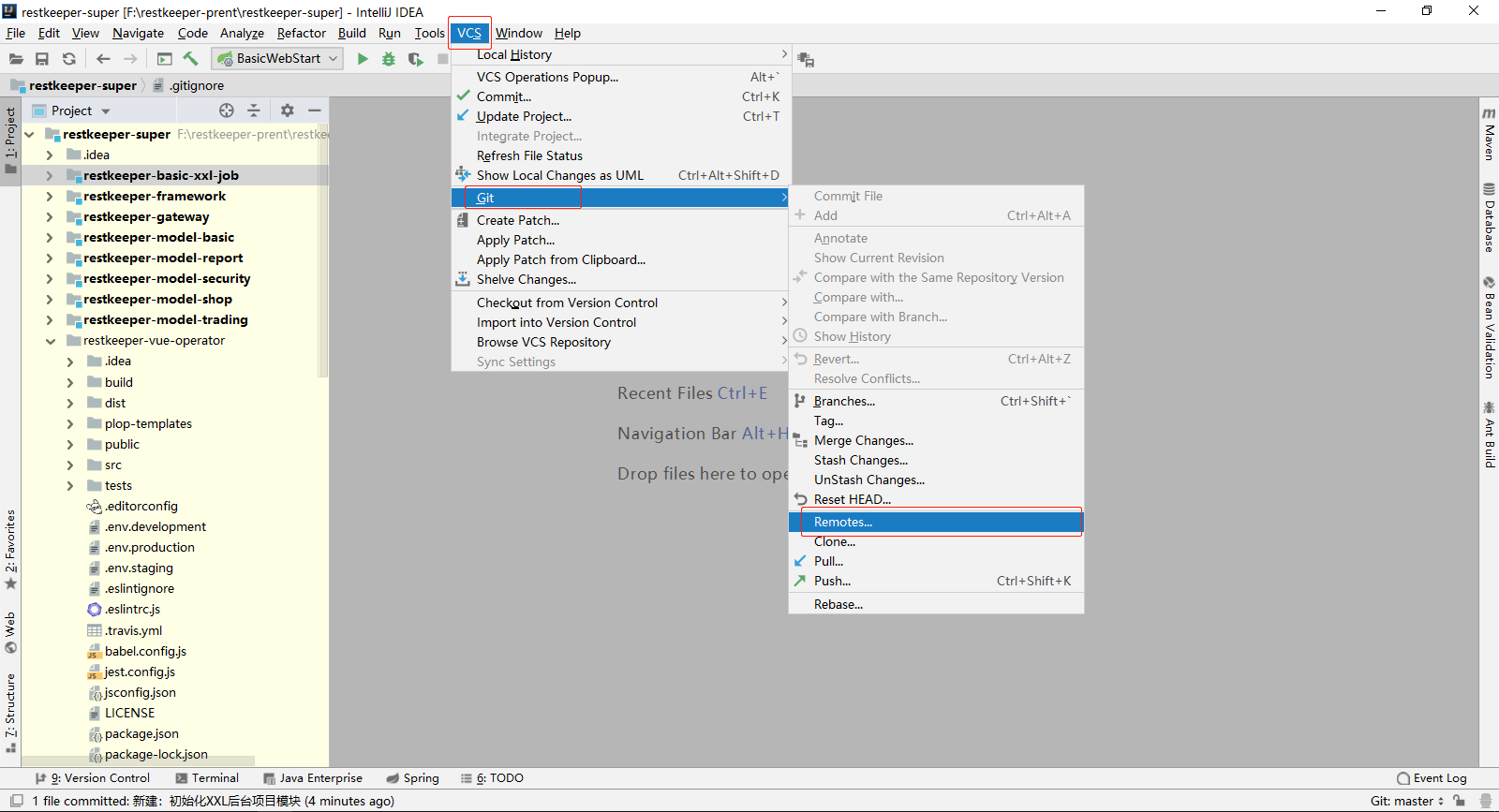Click the Save All toolbar icon
This screenshot has height=812, width=1499.
pyautogui.click(x=42, y=59)
